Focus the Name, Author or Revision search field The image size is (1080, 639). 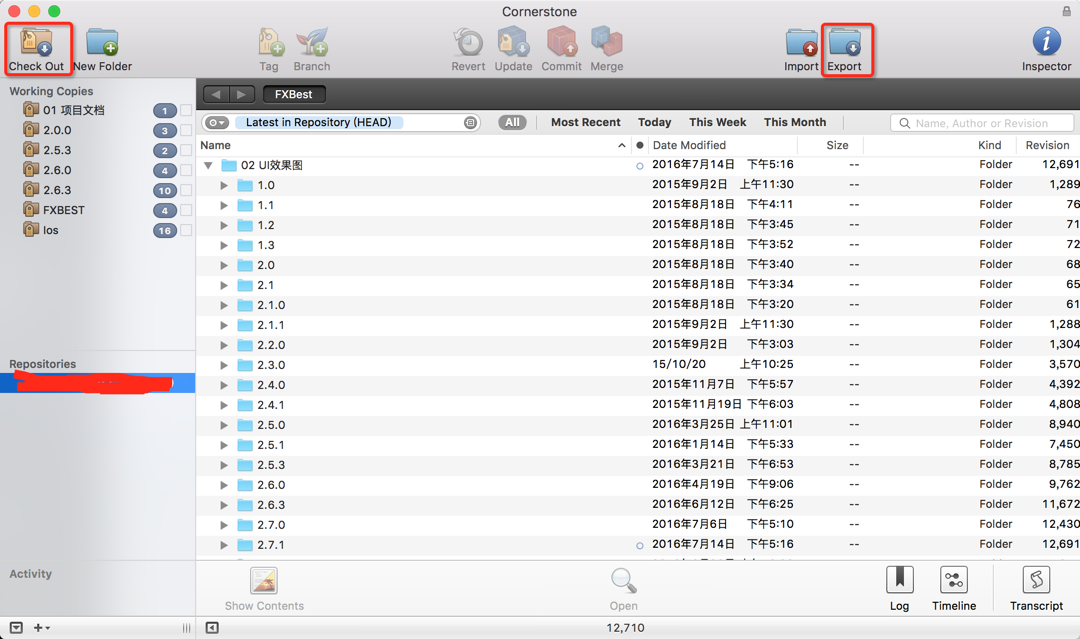(x=982, y=123)
